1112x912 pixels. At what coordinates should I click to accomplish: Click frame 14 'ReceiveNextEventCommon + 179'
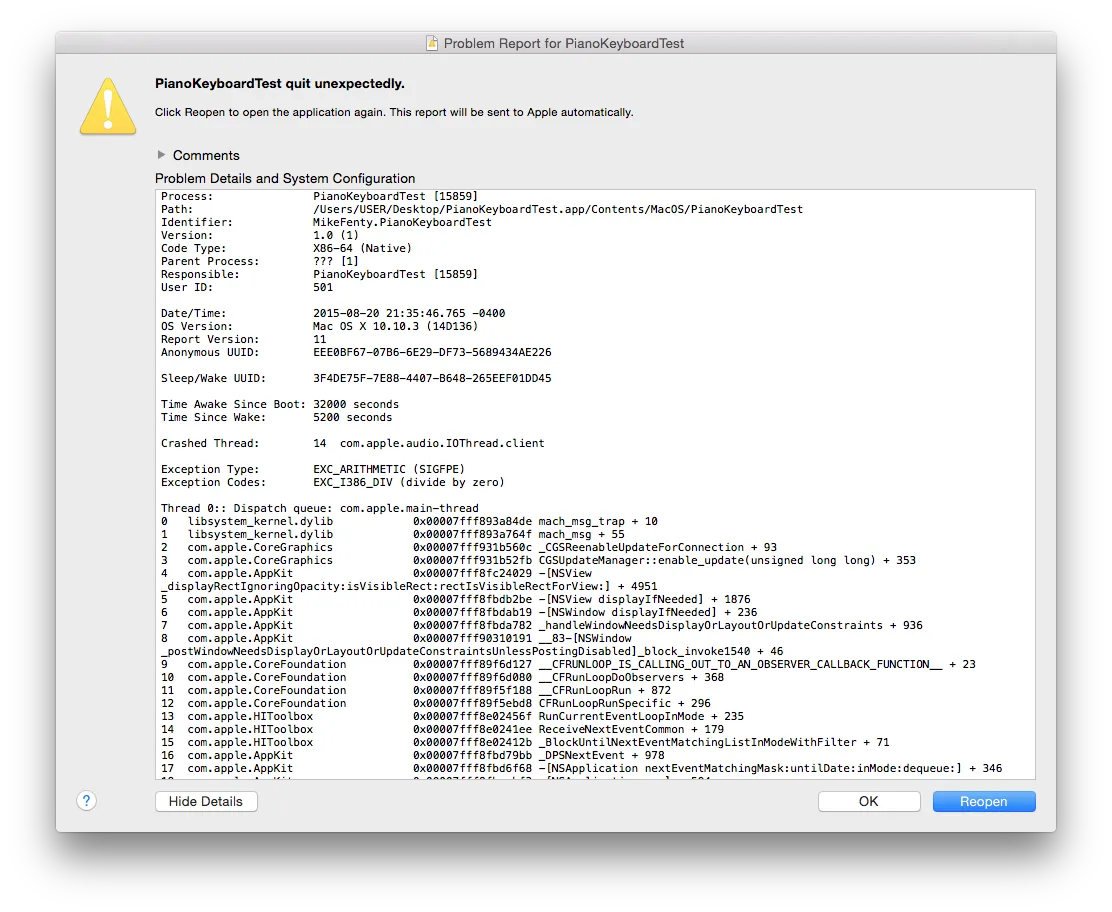(x=631, y=730)
